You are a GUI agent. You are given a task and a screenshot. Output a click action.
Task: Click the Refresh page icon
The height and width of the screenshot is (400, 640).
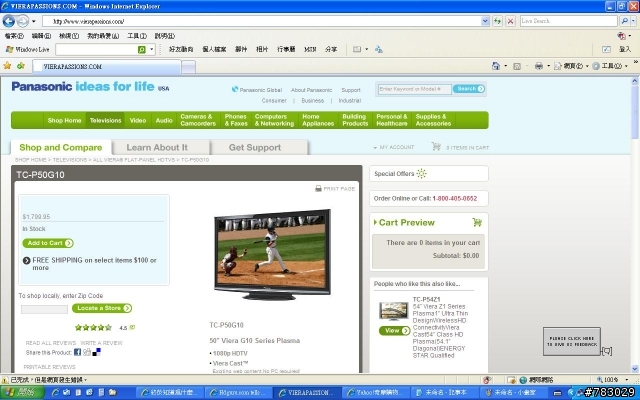point(497,21)
